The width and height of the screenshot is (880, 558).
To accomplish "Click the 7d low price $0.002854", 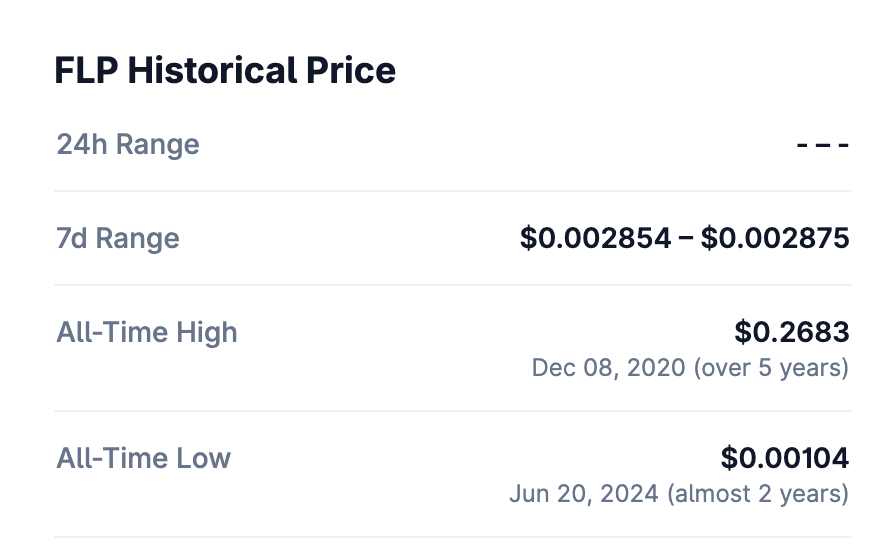I will pos(595,239).
